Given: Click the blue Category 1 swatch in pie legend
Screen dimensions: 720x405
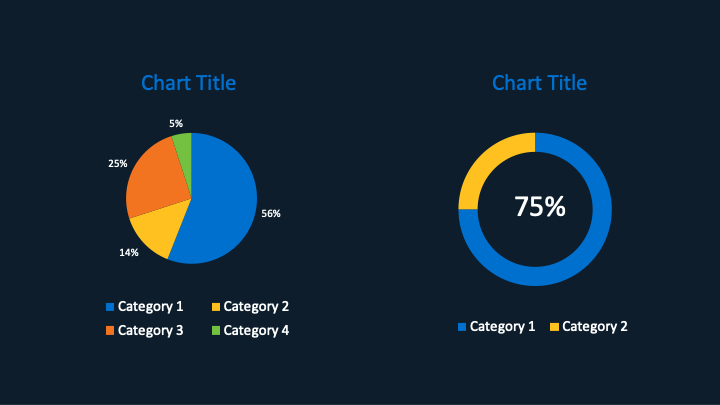Looking at the screenshot, I should pyautogui.click(x=110, y=307).
